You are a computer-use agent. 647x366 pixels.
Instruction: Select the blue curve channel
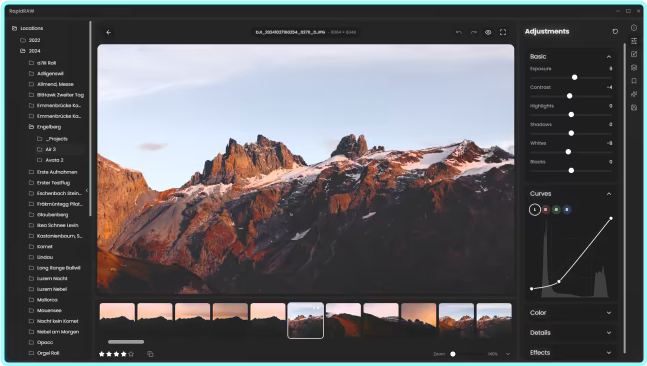pyautogui.click(x=567, y=210)
